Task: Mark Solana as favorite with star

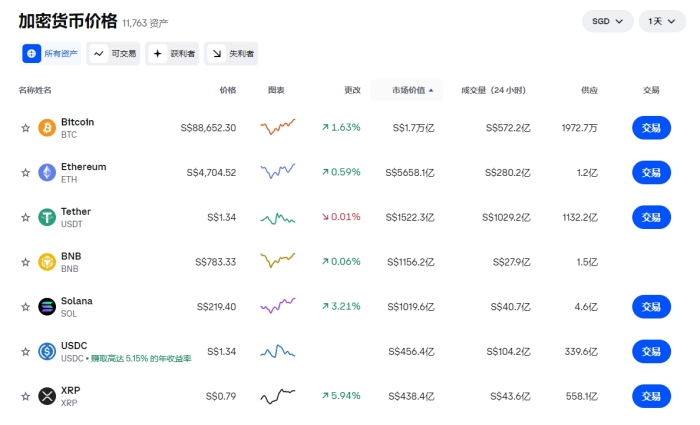Action: tap(26, 307)
